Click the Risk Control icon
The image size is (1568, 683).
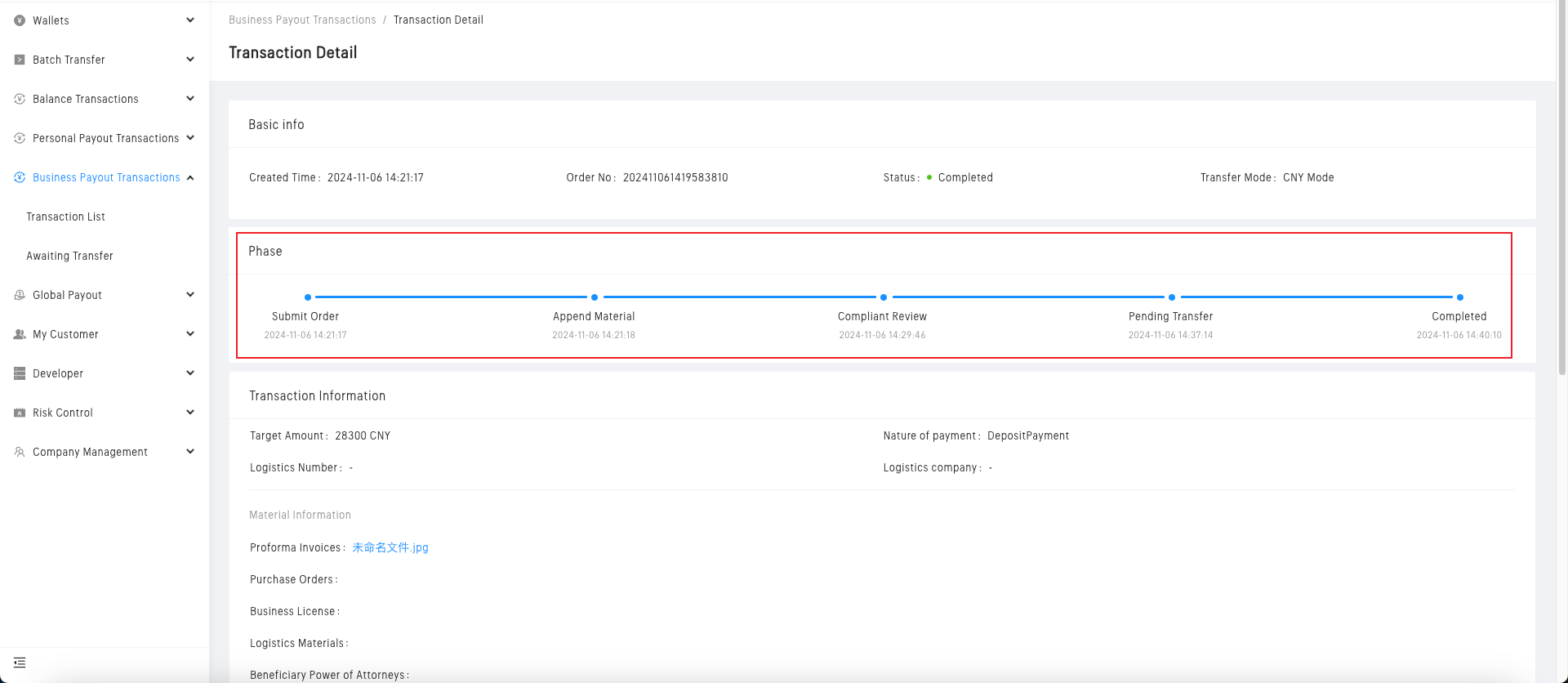pyautogui.click(x=20, y=413)
